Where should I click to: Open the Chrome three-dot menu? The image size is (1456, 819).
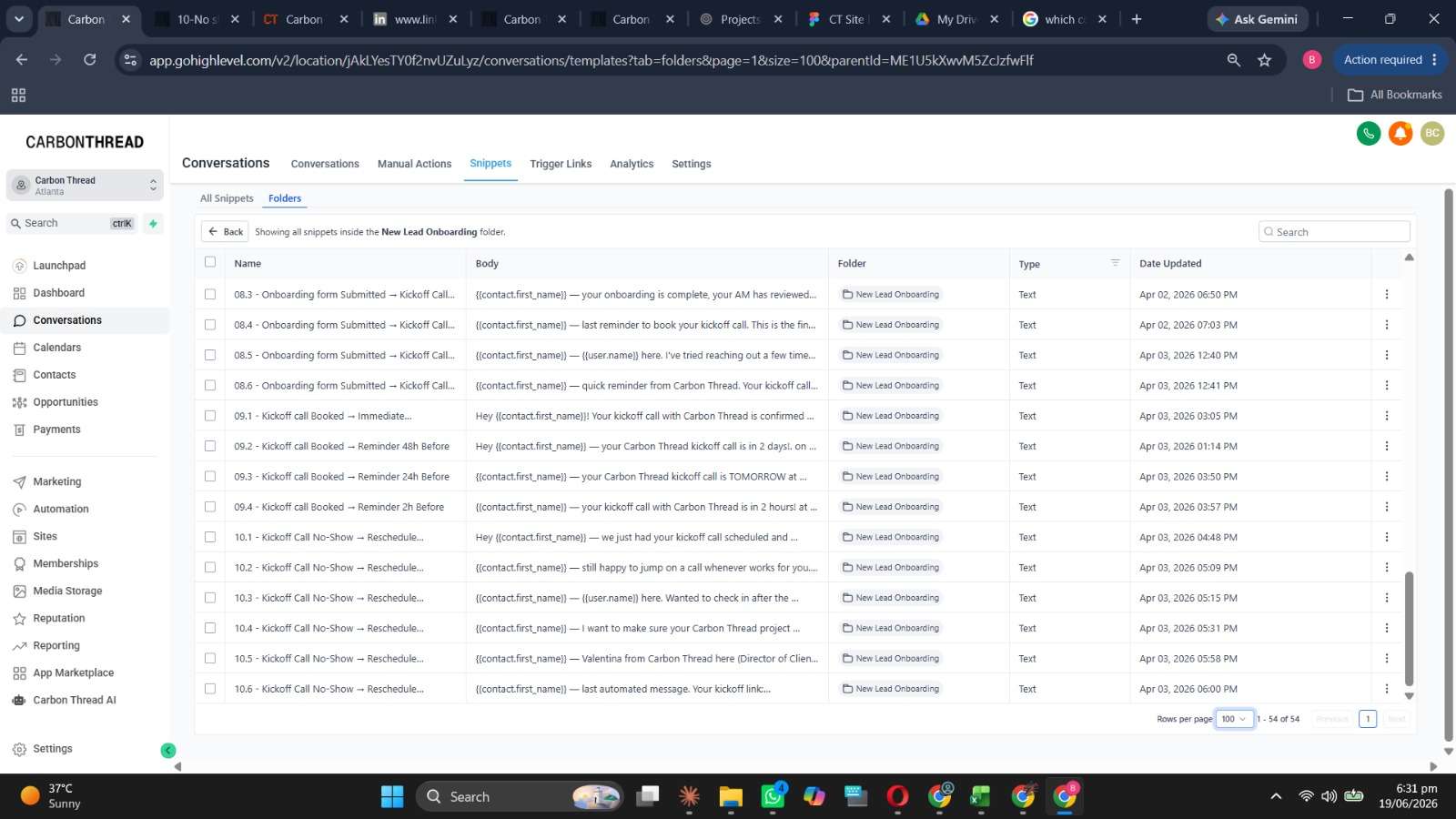(1435, 60)
